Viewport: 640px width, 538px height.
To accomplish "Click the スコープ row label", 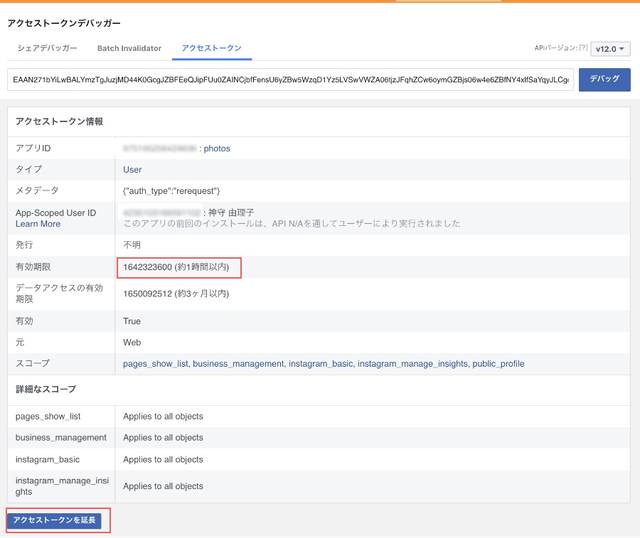I will click(33, 363).
